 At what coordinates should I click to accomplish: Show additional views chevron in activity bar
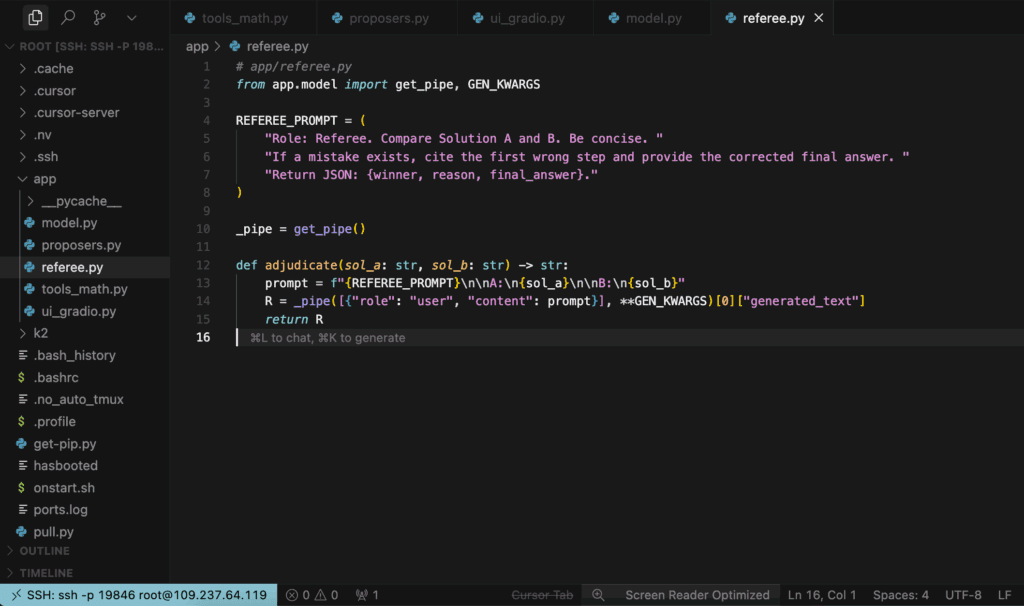click(132, 18)
